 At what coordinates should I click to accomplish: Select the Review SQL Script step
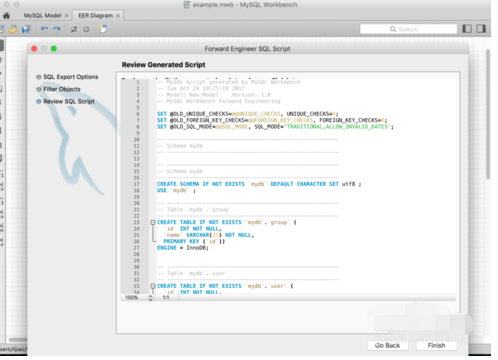66,101
